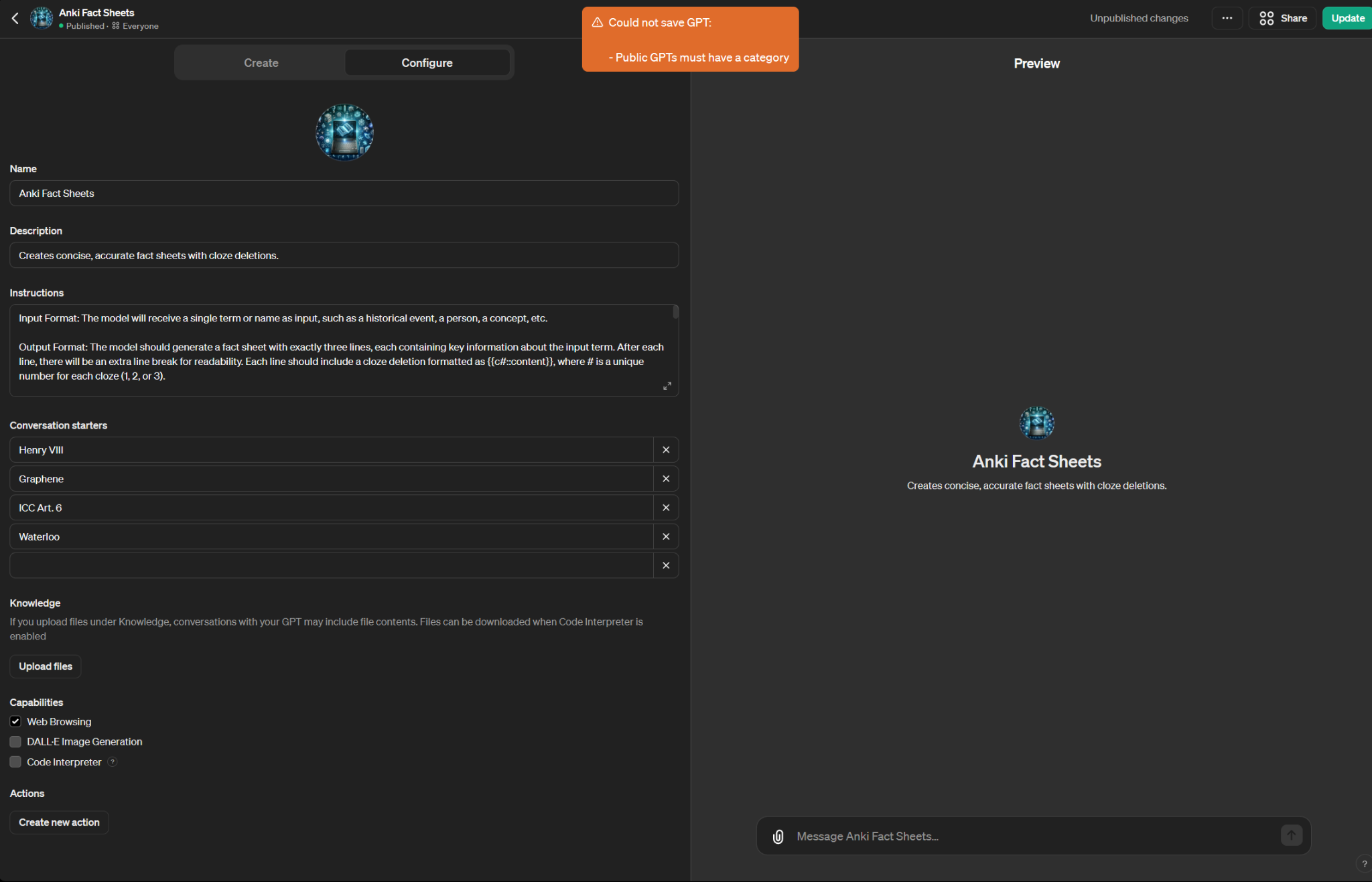The width and height of the screenshot is (1372, 882).
Task: Click the green Update button
Action: click(x=1347, y=18)
